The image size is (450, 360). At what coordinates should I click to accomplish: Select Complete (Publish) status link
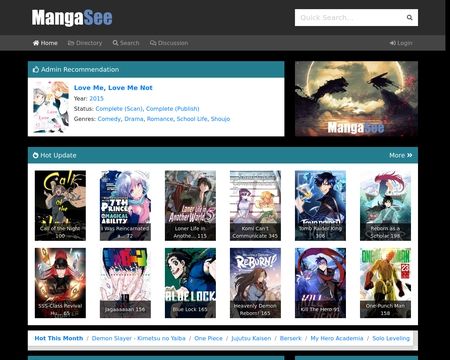tap(173, 109)
